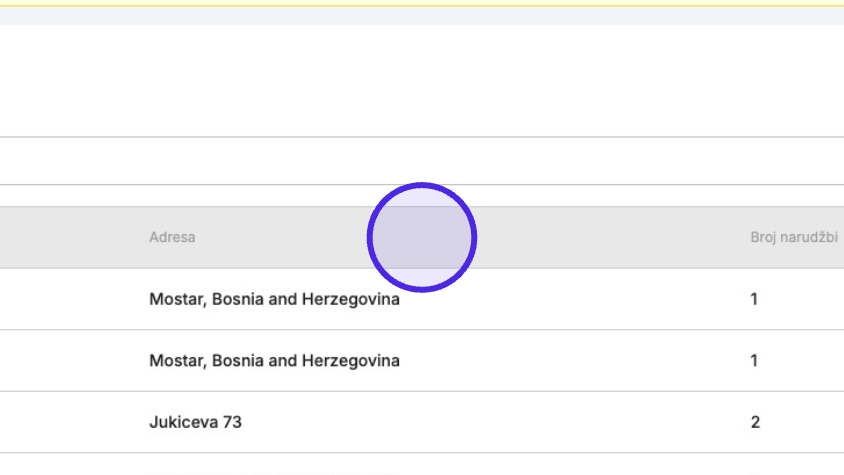
Task: Click the partially visible row below Jukiceva 73
Action: [x=422, y=465]
